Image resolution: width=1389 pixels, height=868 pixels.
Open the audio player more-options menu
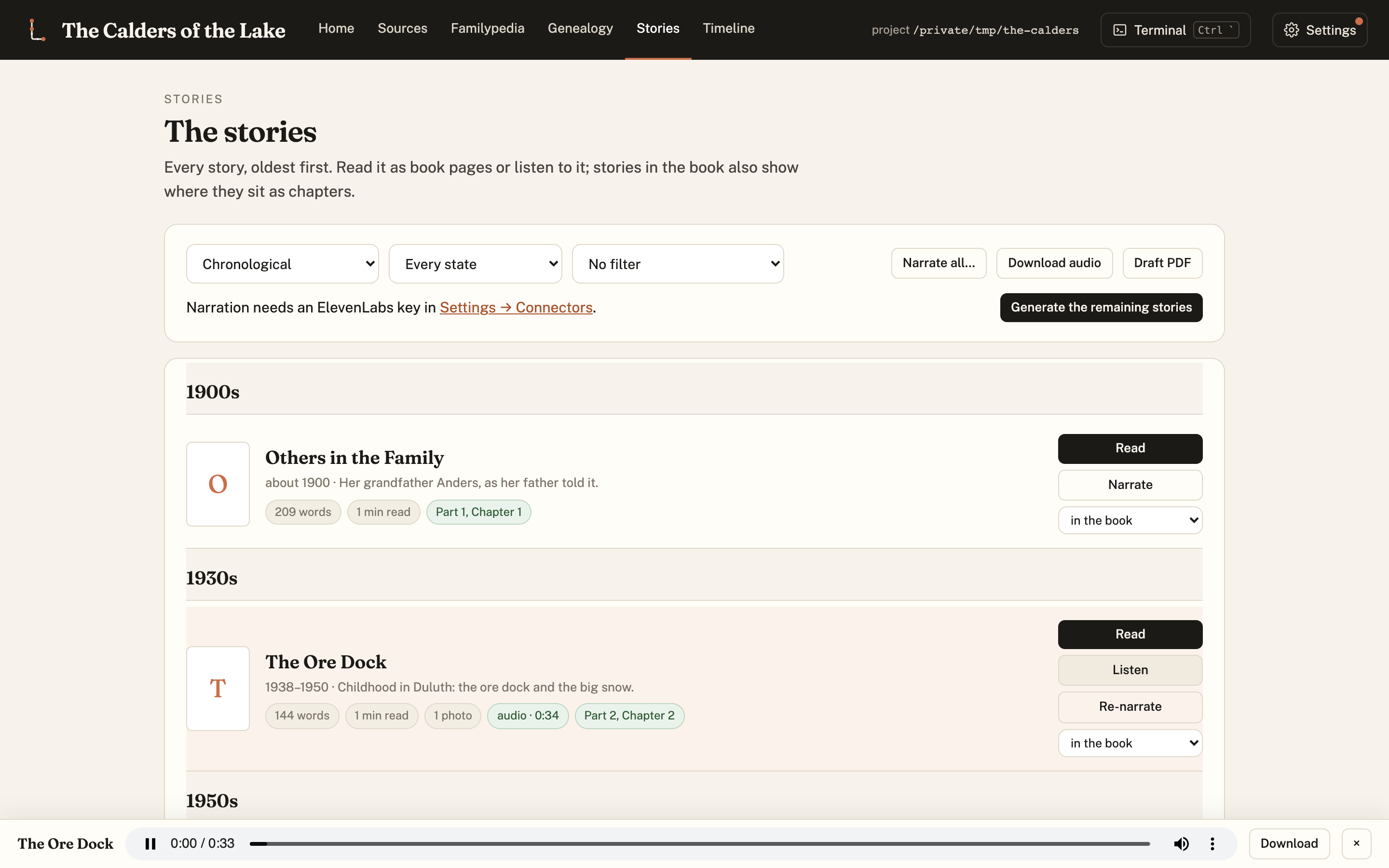(1212, 843)
